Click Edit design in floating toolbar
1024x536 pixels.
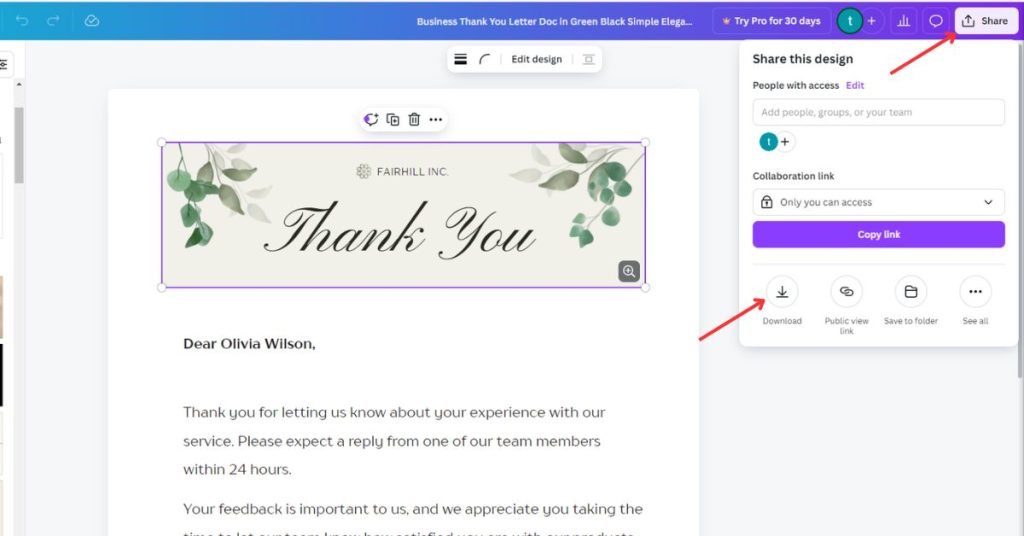(536, 59)
